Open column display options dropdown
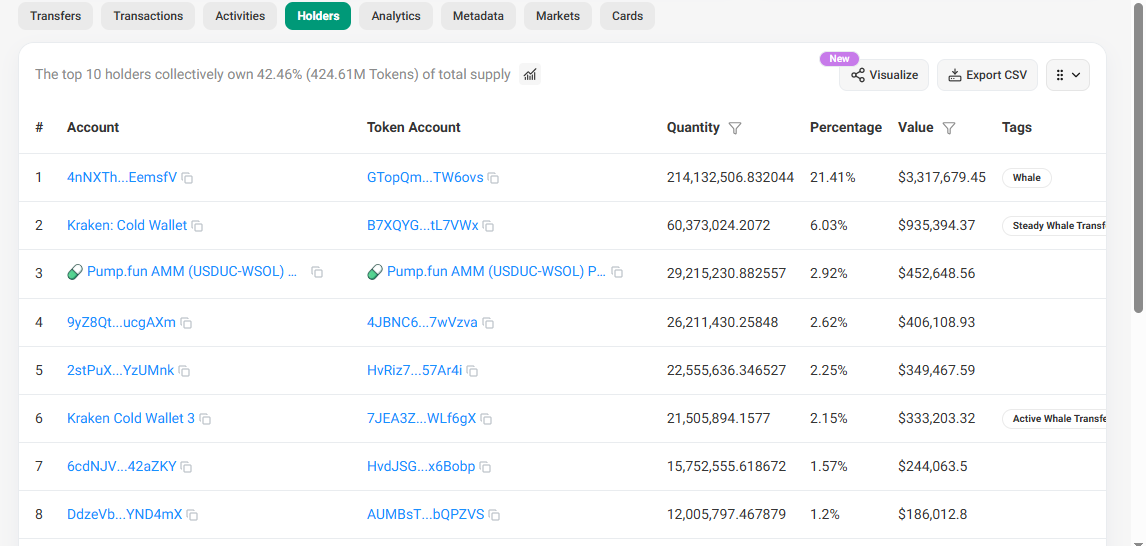Viewport: 1146px width, 546px height. click(x=1068, y=75)
